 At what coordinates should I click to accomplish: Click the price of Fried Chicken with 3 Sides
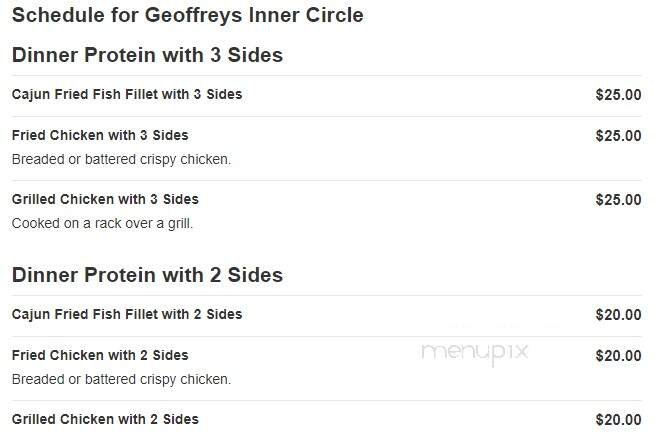(x=618, y=136)
